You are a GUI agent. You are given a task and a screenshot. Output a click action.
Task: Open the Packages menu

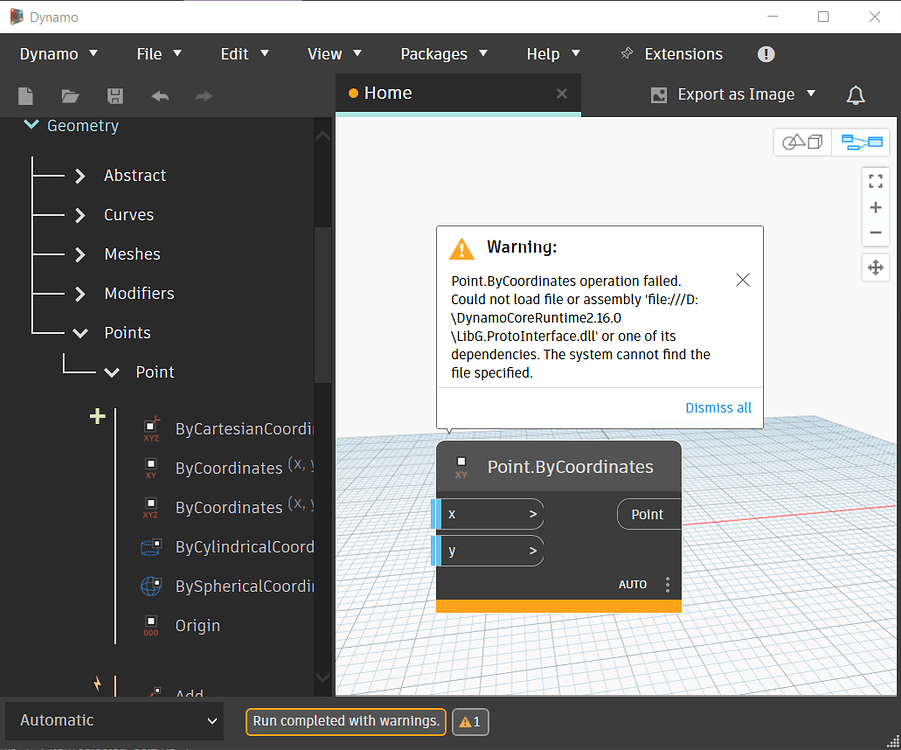(x=434, y=54)
